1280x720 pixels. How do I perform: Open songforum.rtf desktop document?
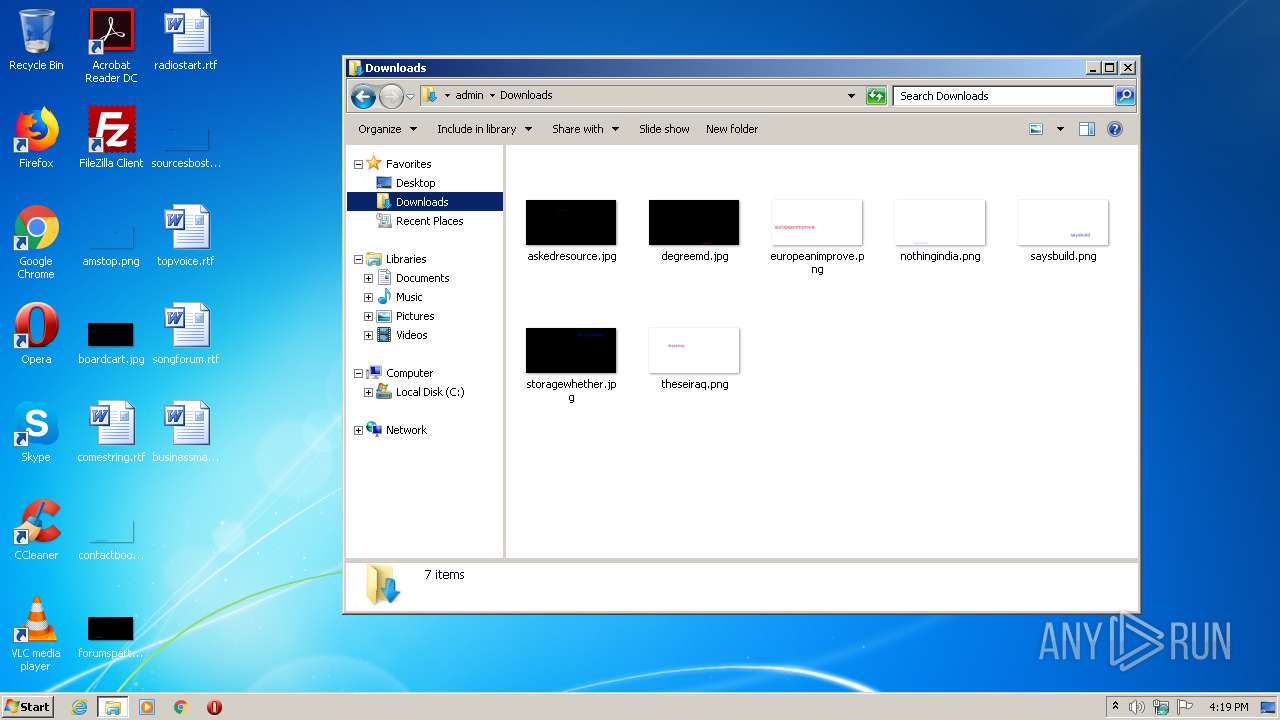click(186, 334)
